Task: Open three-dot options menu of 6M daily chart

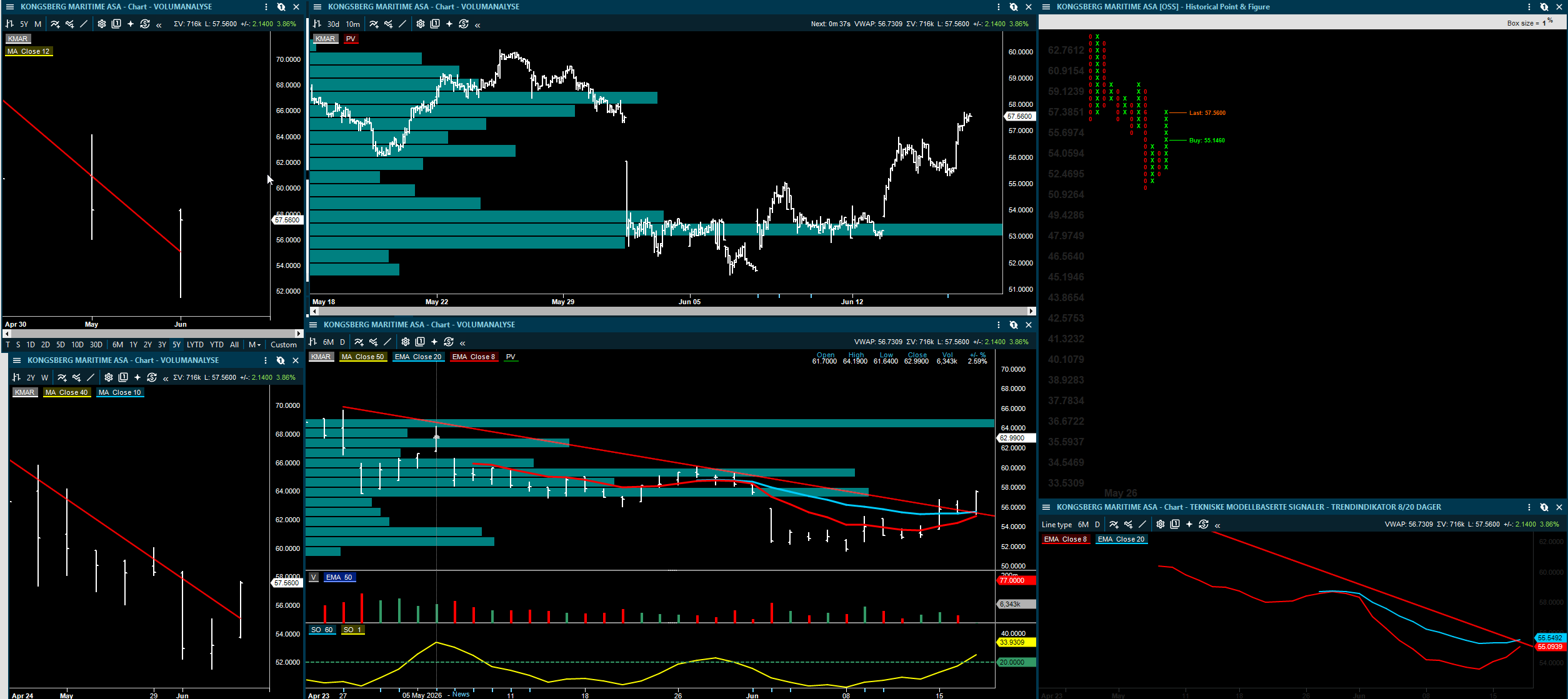Action: pyautogui.click(x=999, y=325)
